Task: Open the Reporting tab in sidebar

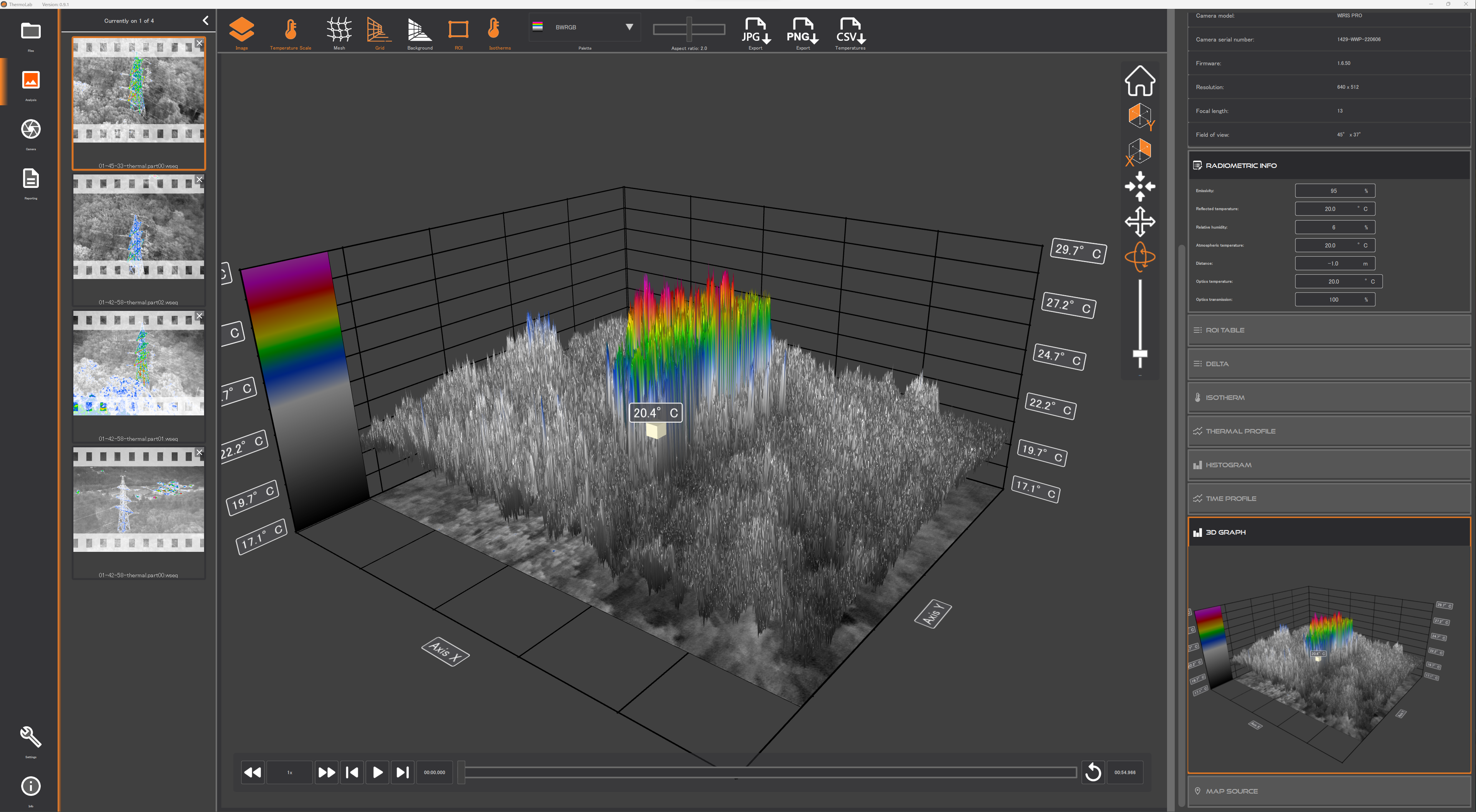Action: coord(31,179)
